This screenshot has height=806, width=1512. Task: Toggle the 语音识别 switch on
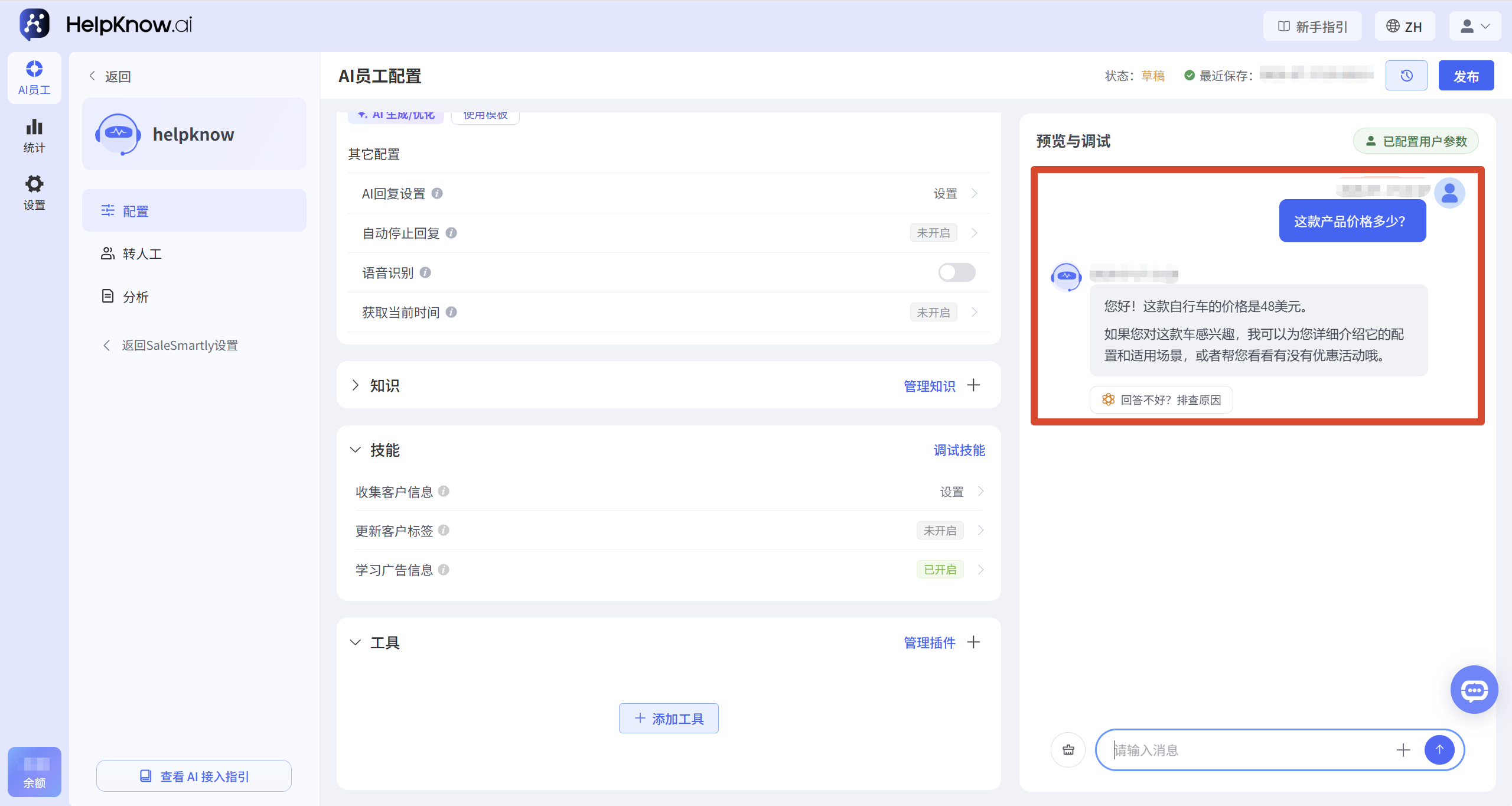957,272
